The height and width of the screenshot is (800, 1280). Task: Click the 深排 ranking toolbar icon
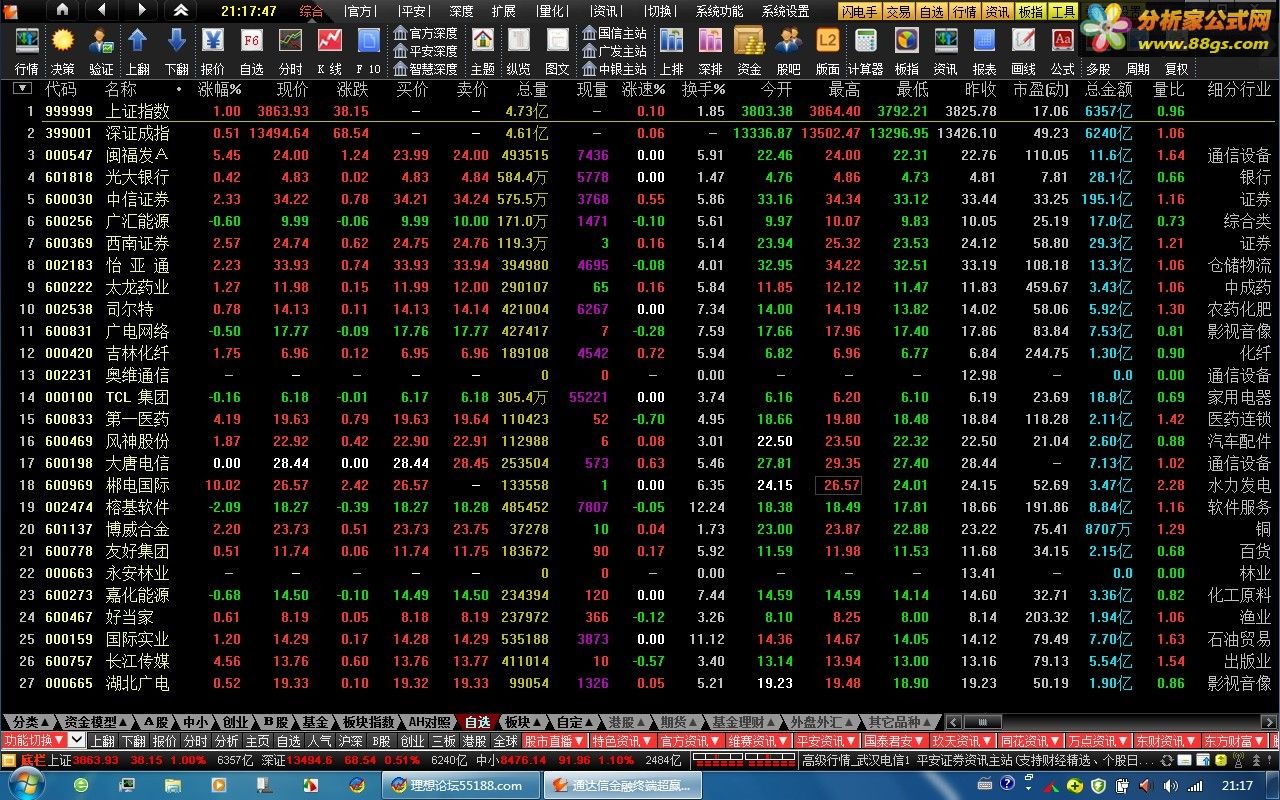[x=710, y=50]
